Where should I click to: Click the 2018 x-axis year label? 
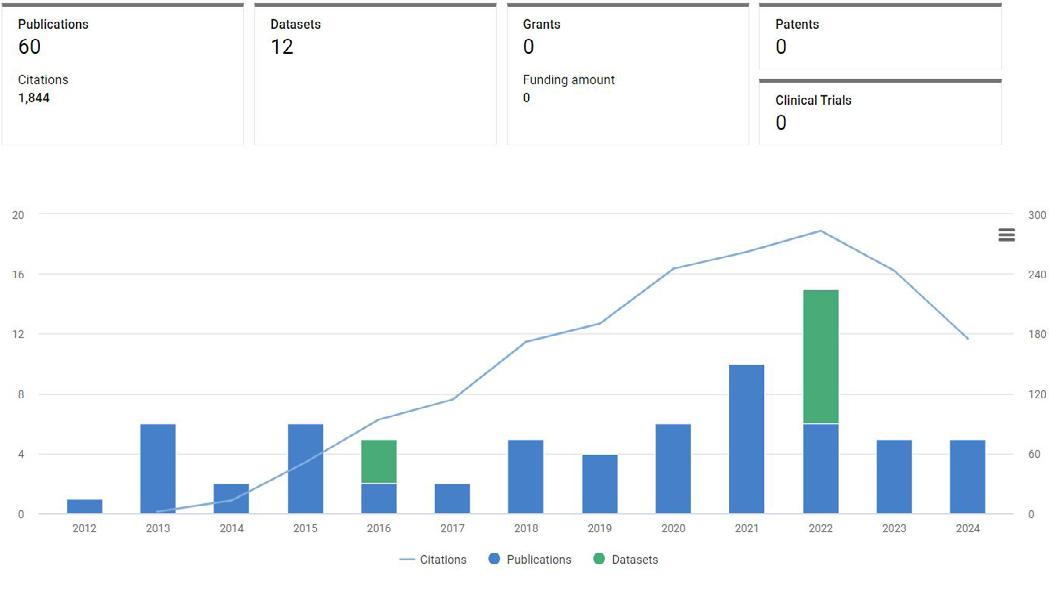pos(526,528)
